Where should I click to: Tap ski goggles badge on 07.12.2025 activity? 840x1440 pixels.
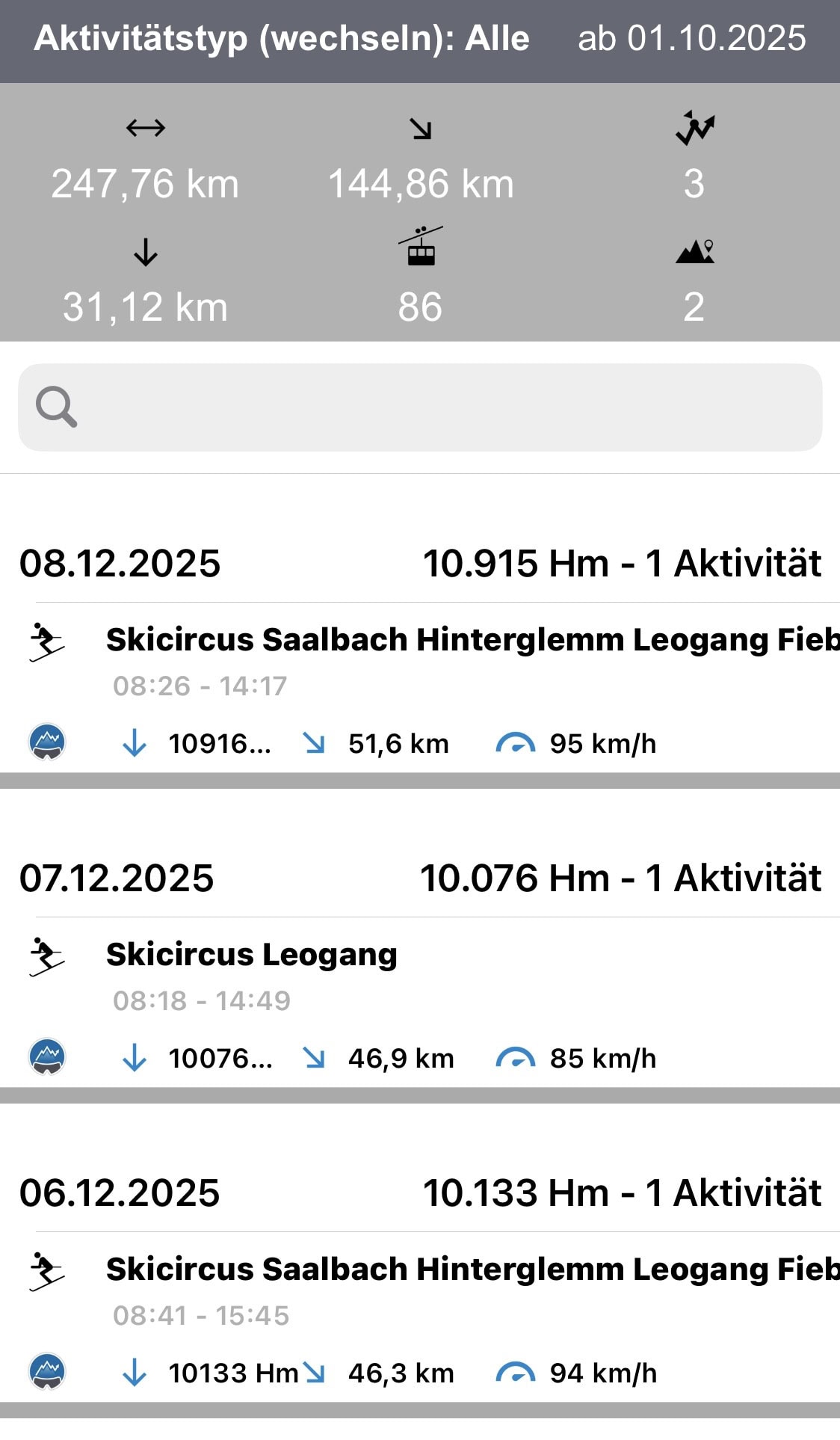click(x=47, y=1056)
